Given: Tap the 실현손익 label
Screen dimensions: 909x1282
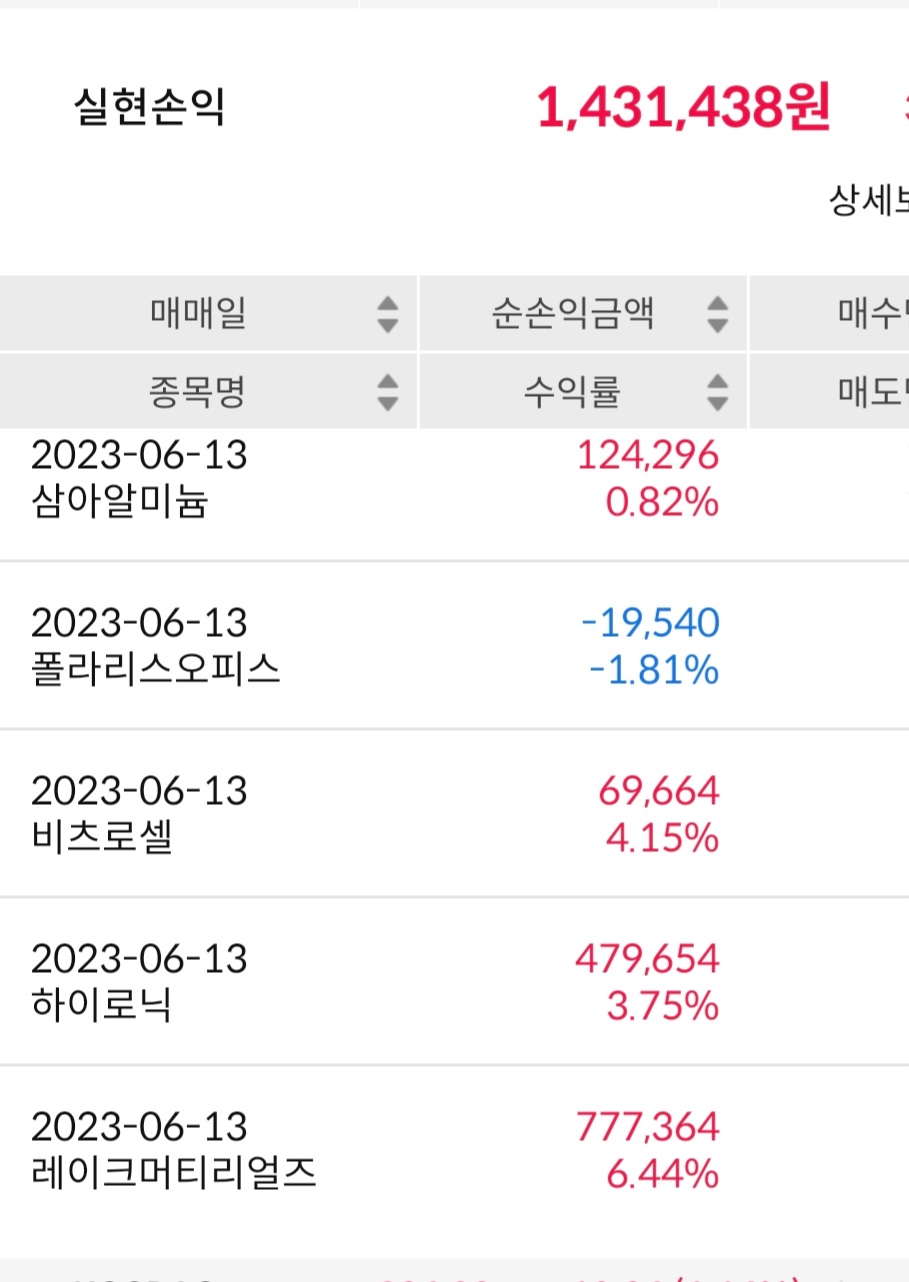Looking at the screenshot, I should [x=149, y=108].
